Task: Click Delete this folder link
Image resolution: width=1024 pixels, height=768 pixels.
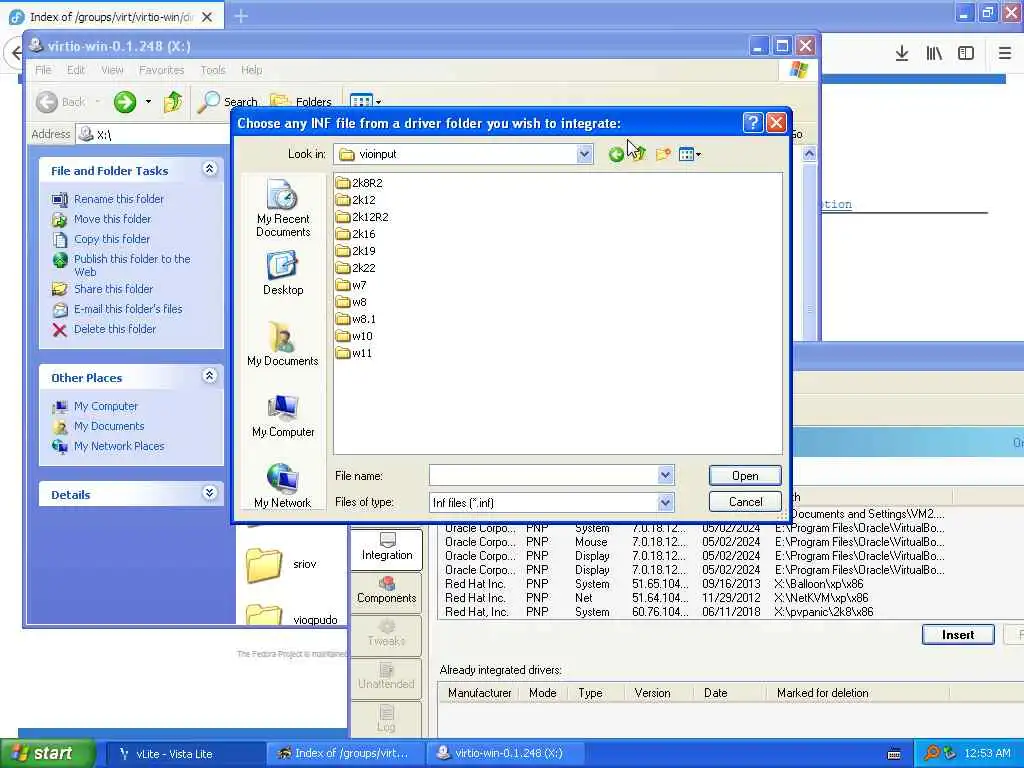Action: click(x=115, y=329)
